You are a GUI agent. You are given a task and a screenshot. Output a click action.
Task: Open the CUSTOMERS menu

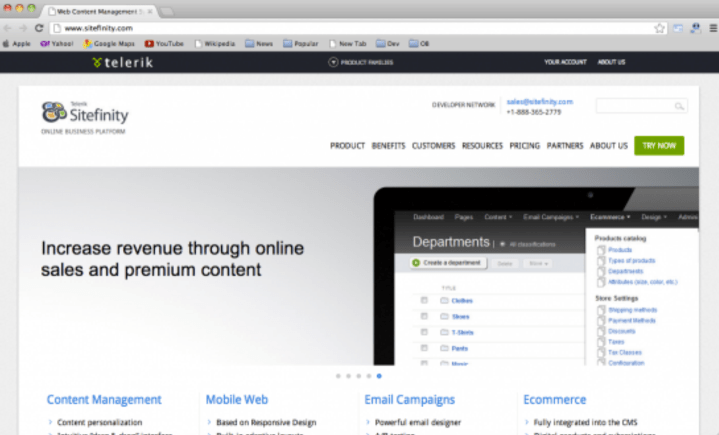[x=433, y=146]
